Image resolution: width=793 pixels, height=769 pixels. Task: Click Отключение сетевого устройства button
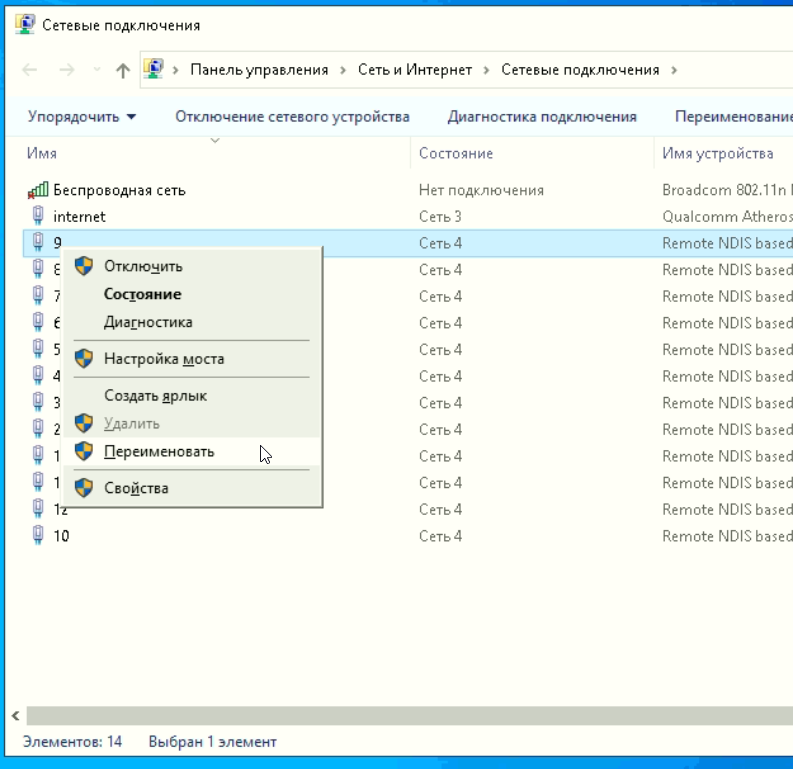[292, 117]
